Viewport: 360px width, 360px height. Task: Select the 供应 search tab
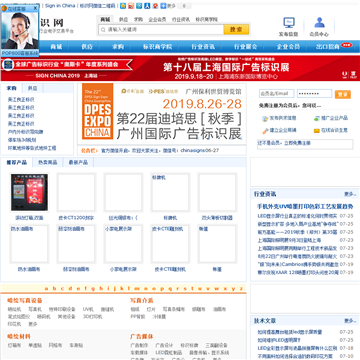click(x=123, y=19)
